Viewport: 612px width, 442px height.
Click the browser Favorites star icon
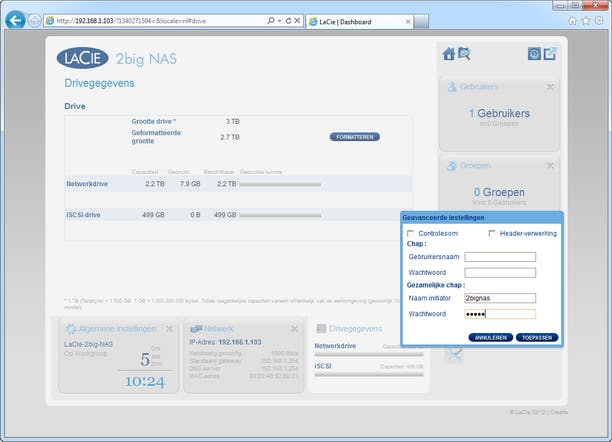586,21
